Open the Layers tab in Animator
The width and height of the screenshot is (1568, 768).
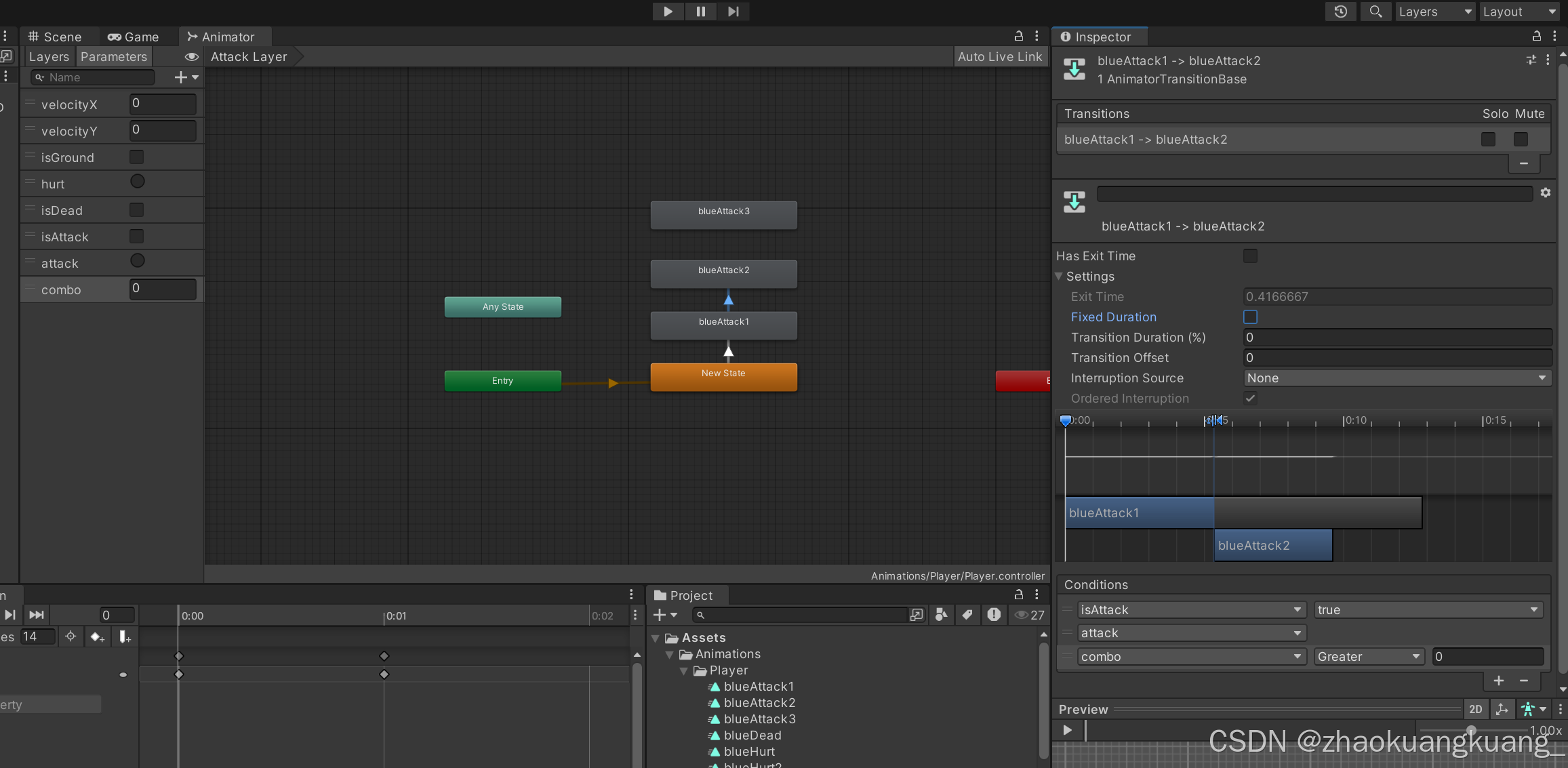pos(49,57)
